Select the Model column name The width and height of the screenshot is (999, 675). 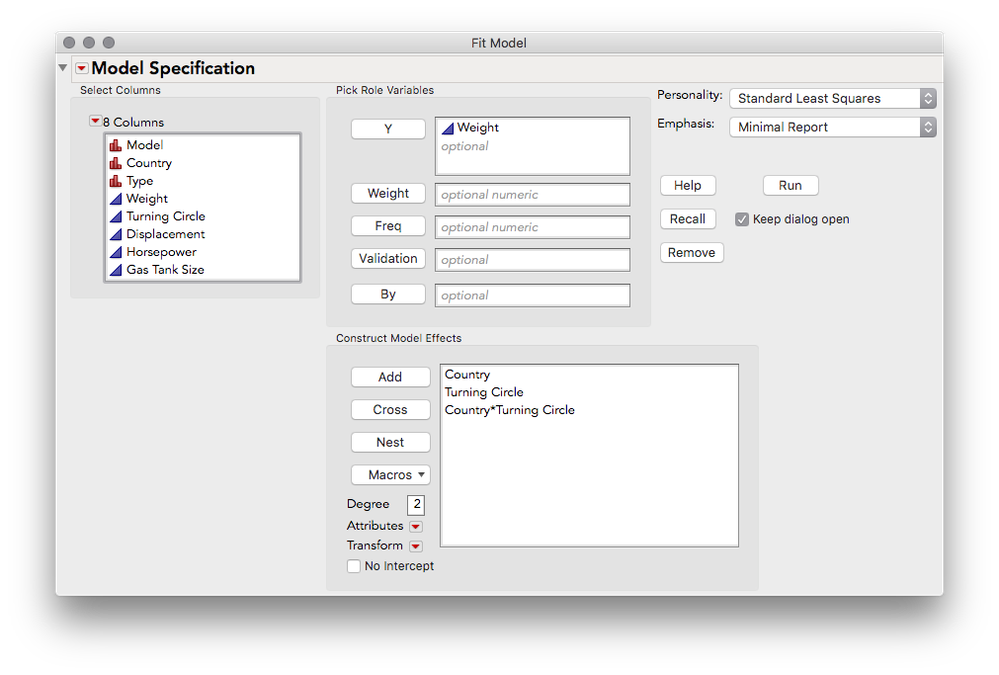pyautogui.click(x=145, y=145)
